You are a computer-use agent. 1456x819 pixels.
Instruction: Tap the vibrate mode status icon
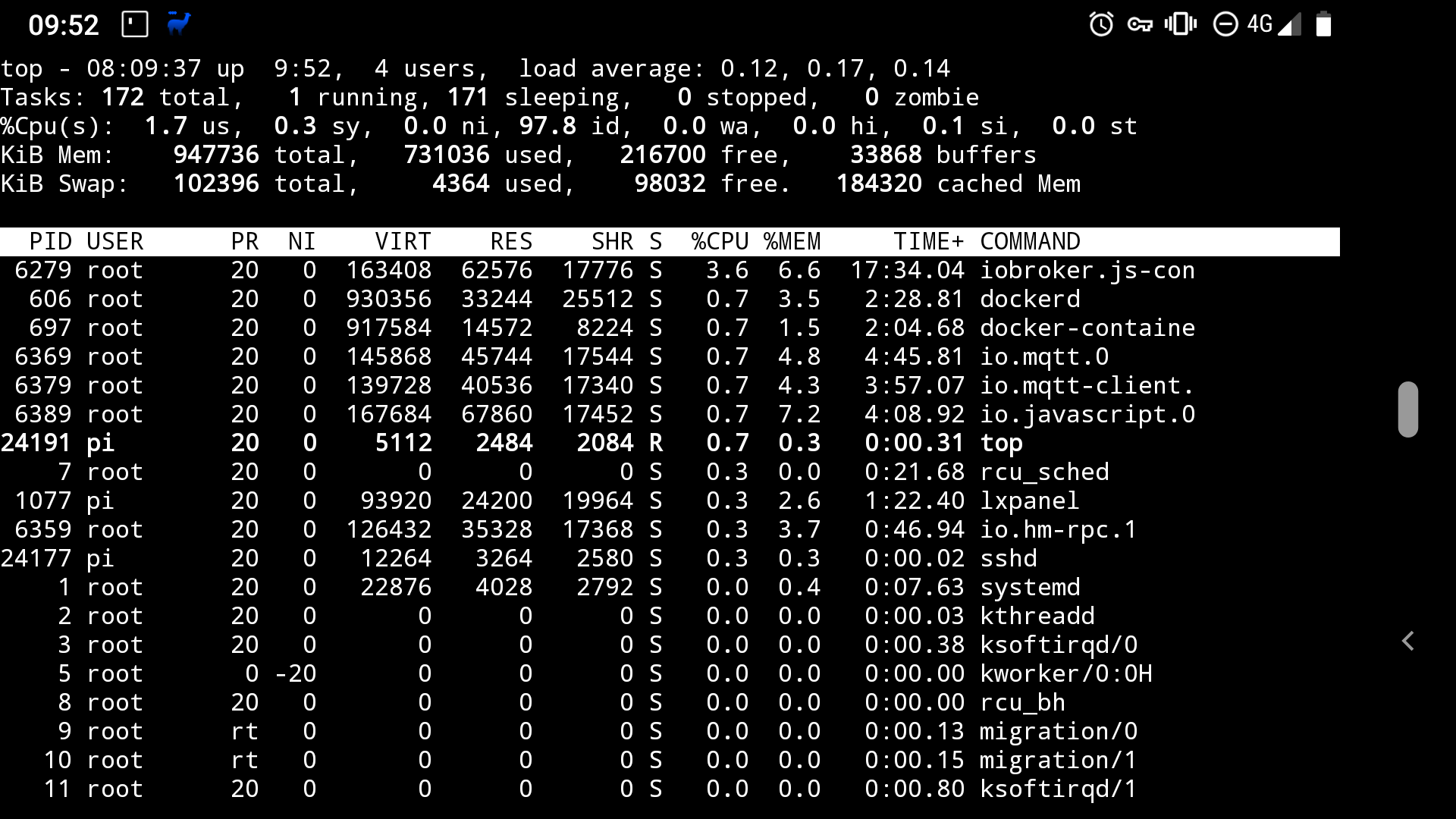(x=1180, y=24)
